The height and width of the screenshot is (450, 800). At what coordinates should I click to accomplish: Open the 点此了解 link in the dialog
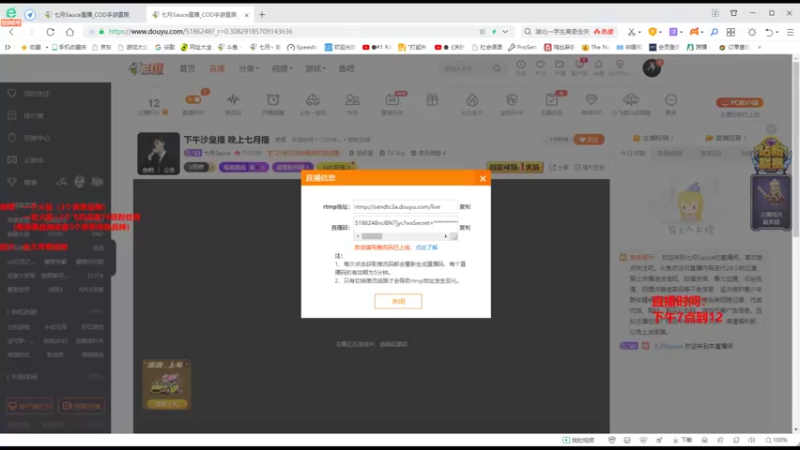(x=427, y=247)
